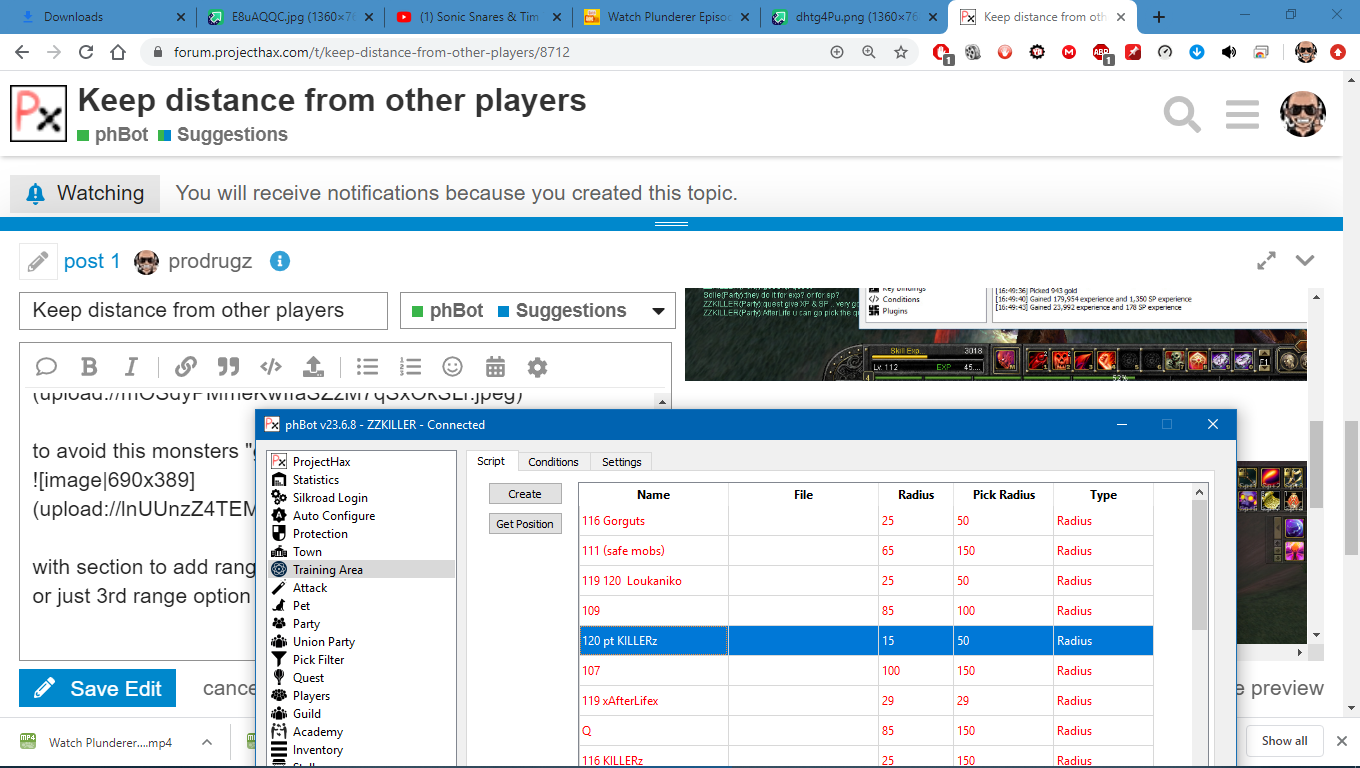Viewport: 1360px width, 768px height.
Task: Toggle the composer fullscreen arrows icon
Action: (1266, 261)
